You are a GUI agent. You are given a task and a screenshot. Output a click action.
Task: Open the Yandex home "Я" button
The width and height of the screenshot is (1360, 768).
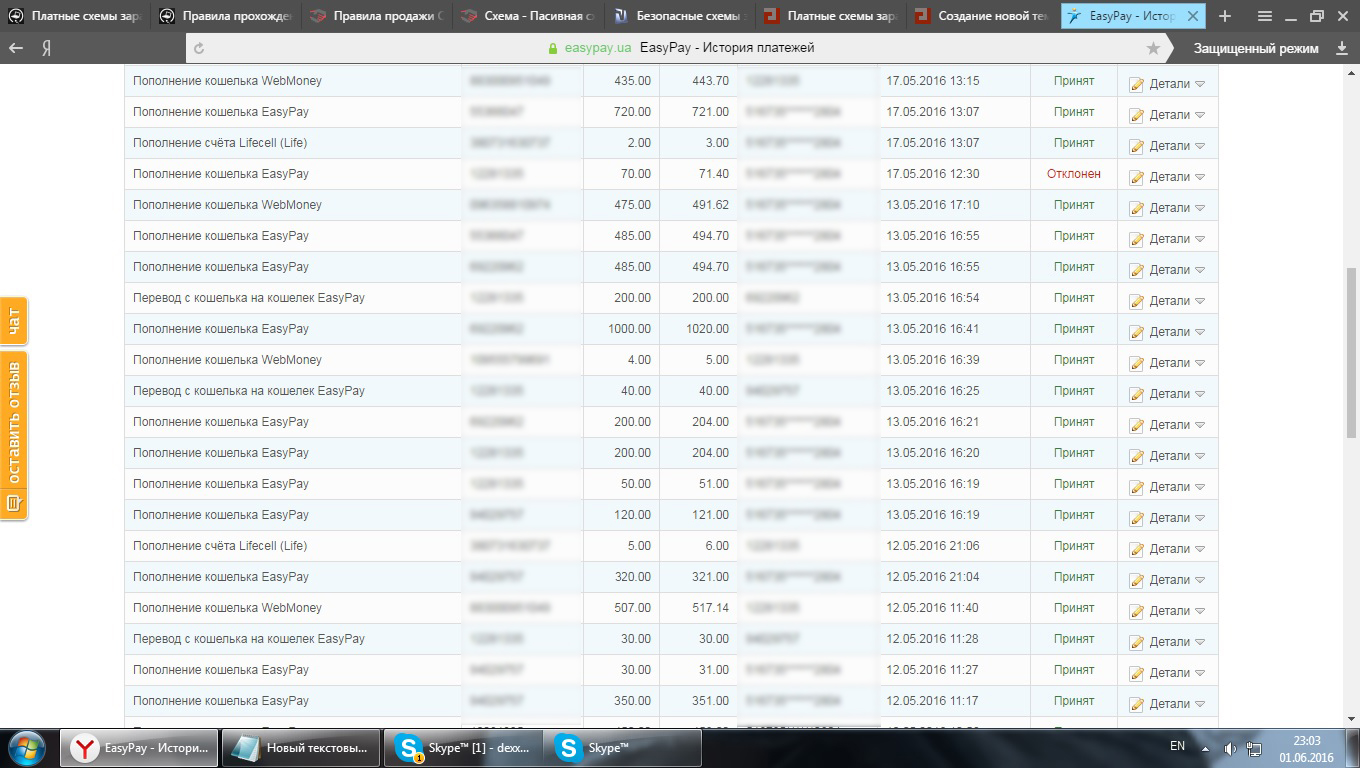click(x=47, y=48)
